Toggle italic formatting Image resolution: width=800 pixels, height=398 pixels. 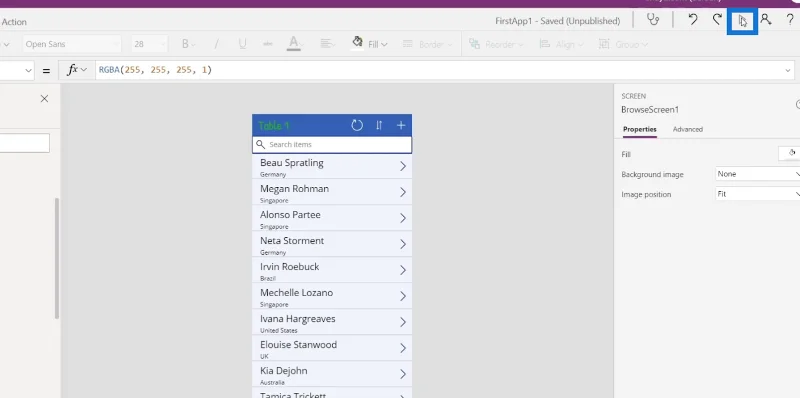216,44
